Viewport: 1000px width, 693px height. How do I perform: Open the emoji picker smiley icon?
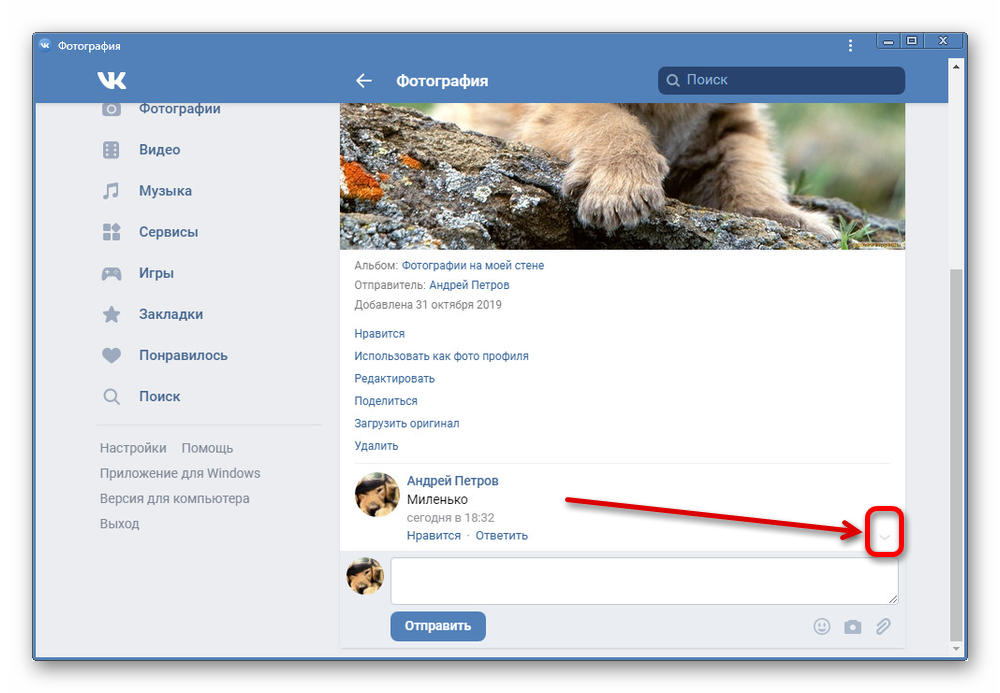822,627
